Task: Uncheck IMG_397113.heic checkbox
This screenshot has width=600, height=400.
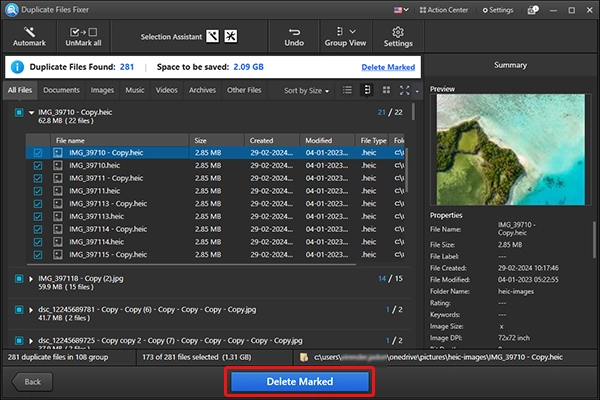Action: [38, 217]
